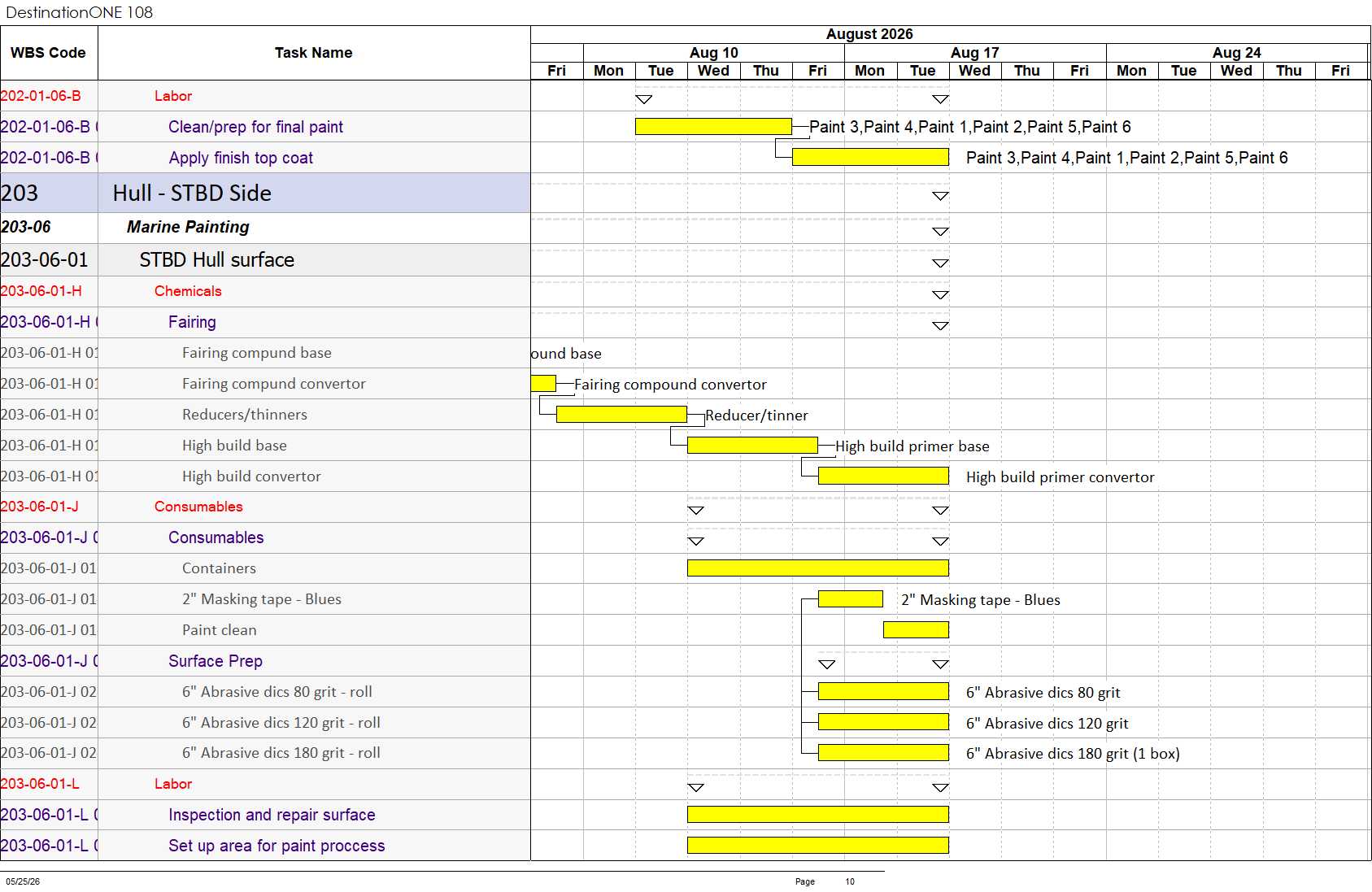This screenshot has width=1372, height=892.
Task: Click 6" Abrasive dics 180 grit - roll task
Action: (x=281, y=753)
